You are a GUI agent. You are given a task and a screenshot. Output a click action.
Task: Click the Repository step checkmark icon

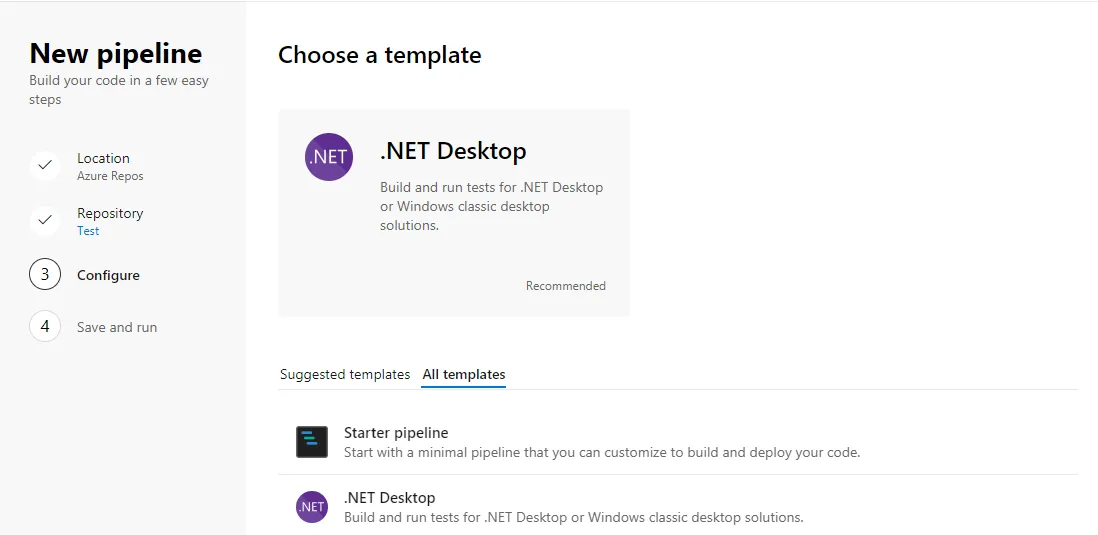pyautogui.click(x=45, y=220)
